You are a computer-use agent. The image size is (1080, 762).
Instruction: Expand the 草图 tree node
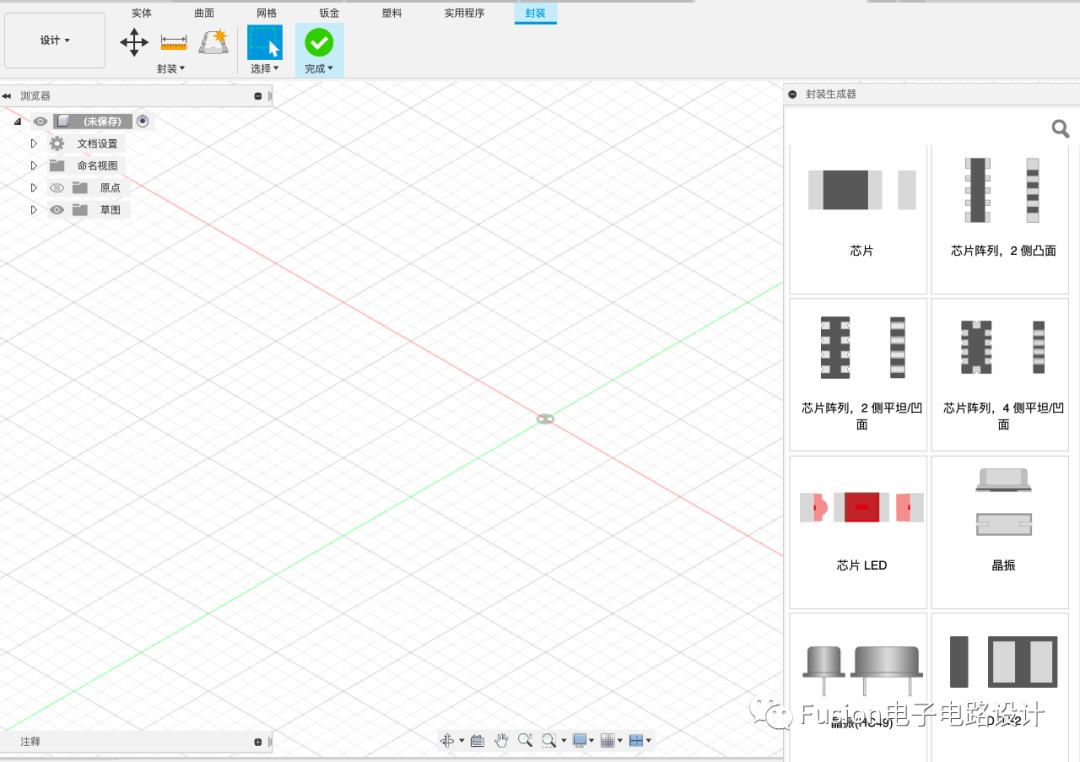coord(33,209)
